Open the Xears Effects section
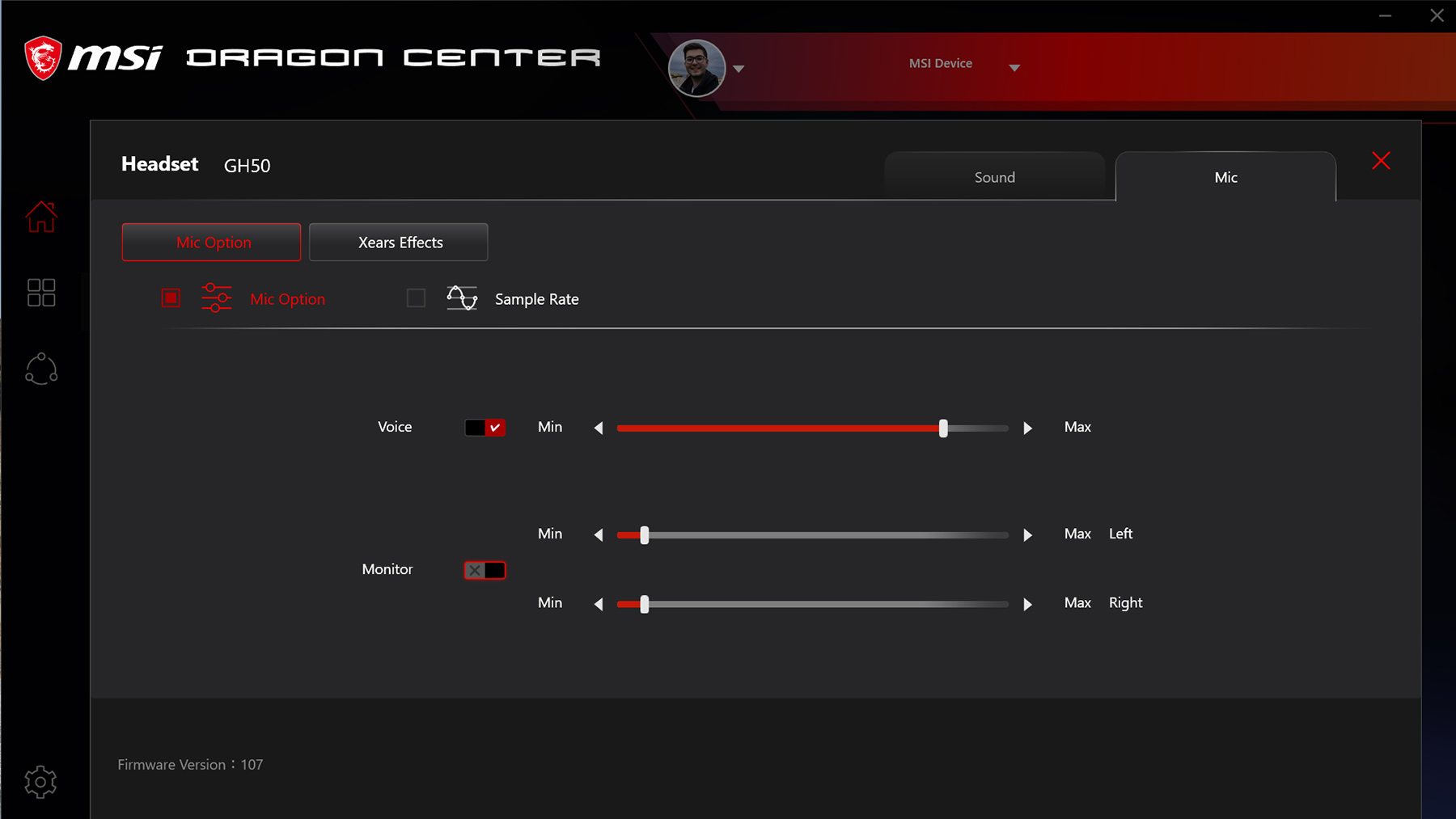1456x819 pixels. click(399, 242)
